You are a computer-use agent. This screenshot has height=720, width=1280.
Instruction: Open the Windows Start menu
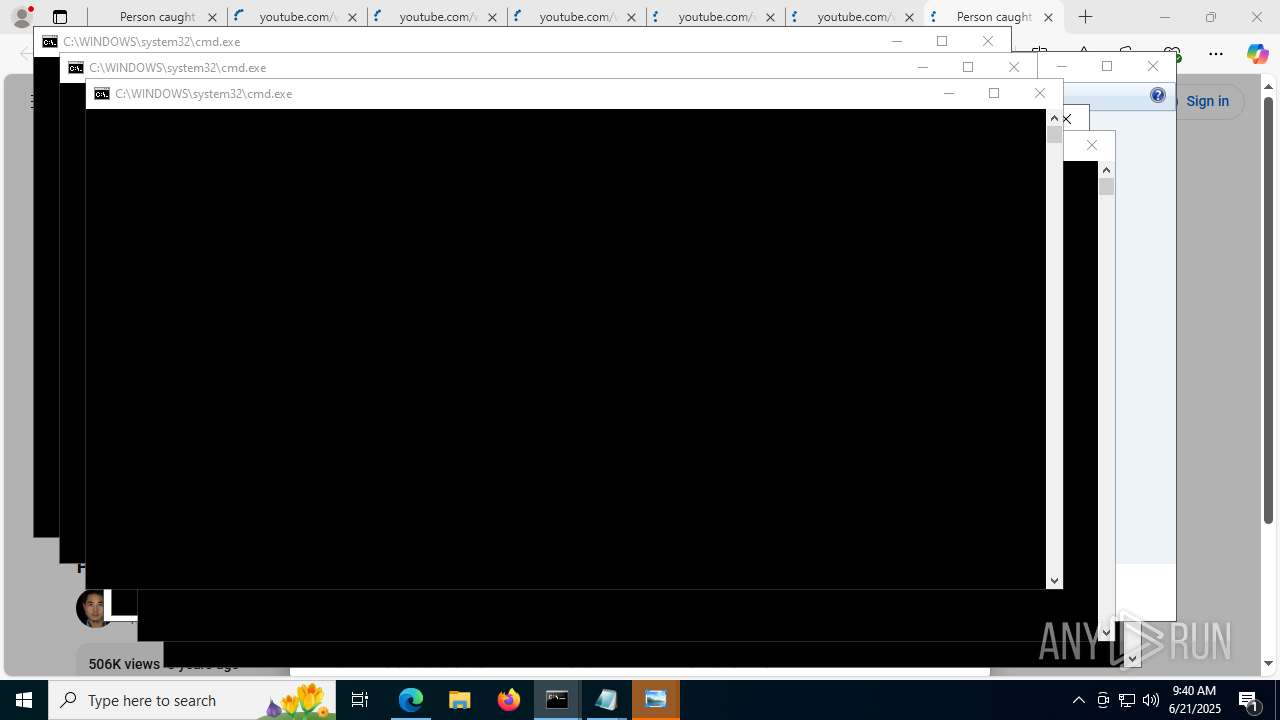coord(24,700)
